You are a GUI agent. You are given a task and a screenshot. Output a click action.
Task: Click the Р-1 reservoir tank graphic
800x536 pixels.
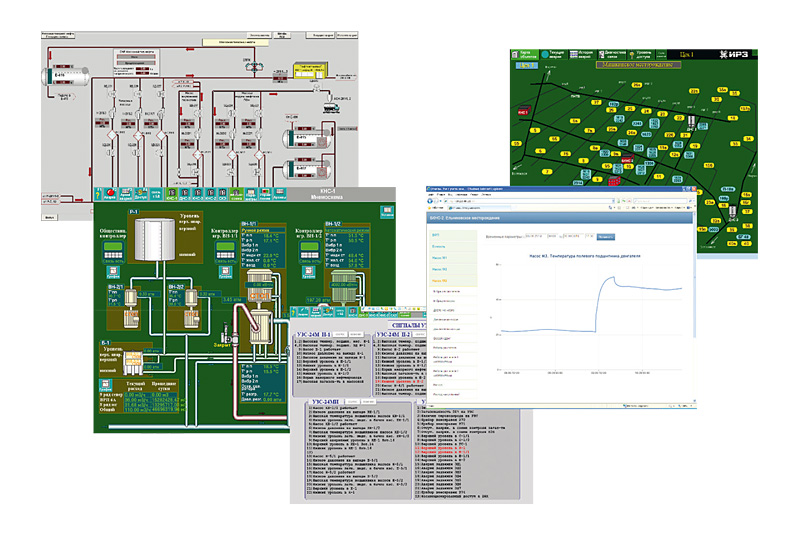(x=155, y=239)
